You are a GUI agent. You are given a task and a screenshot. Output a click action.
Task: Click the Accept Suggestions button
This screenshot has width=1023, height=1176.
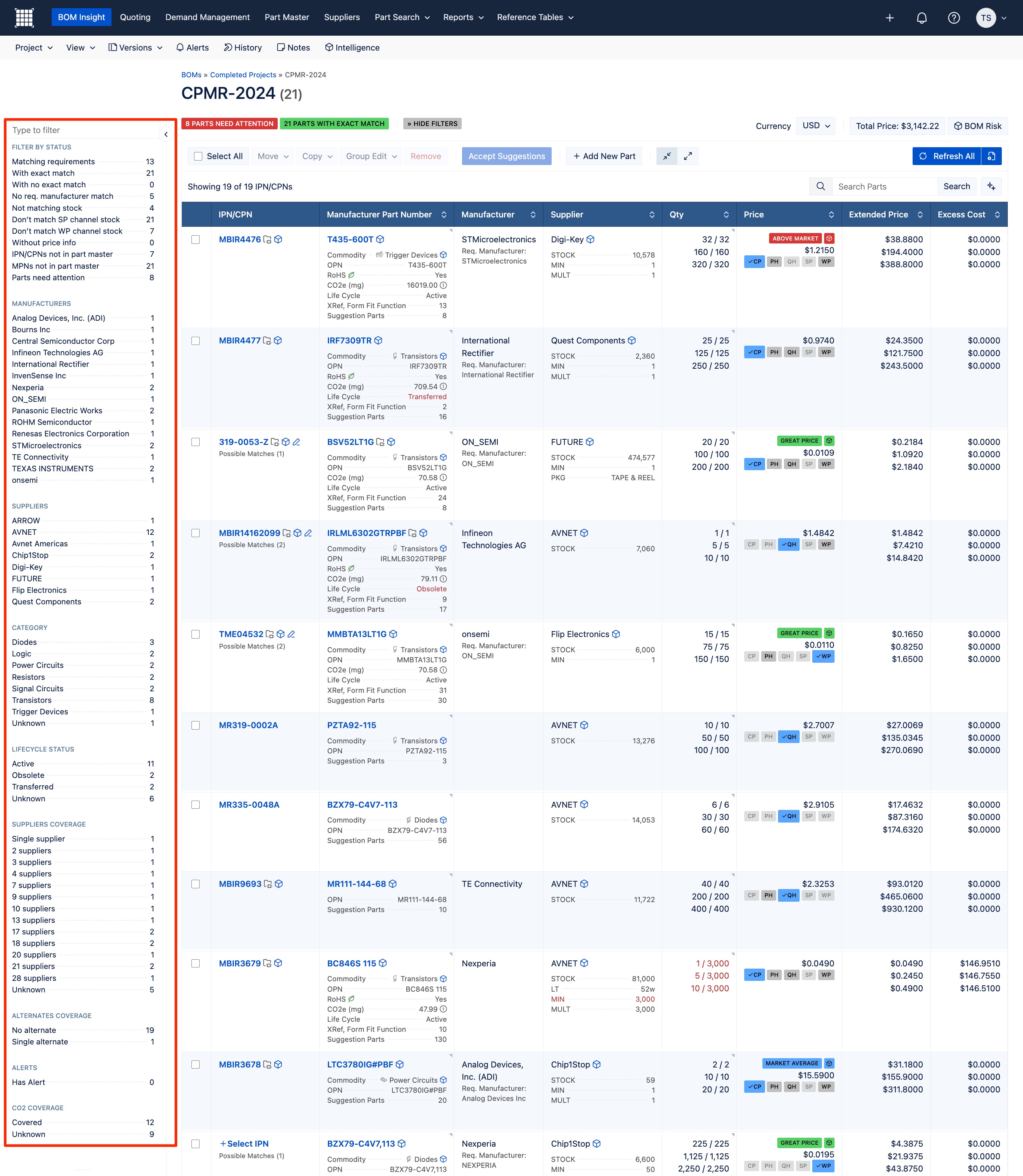click(x=506, y=156)
